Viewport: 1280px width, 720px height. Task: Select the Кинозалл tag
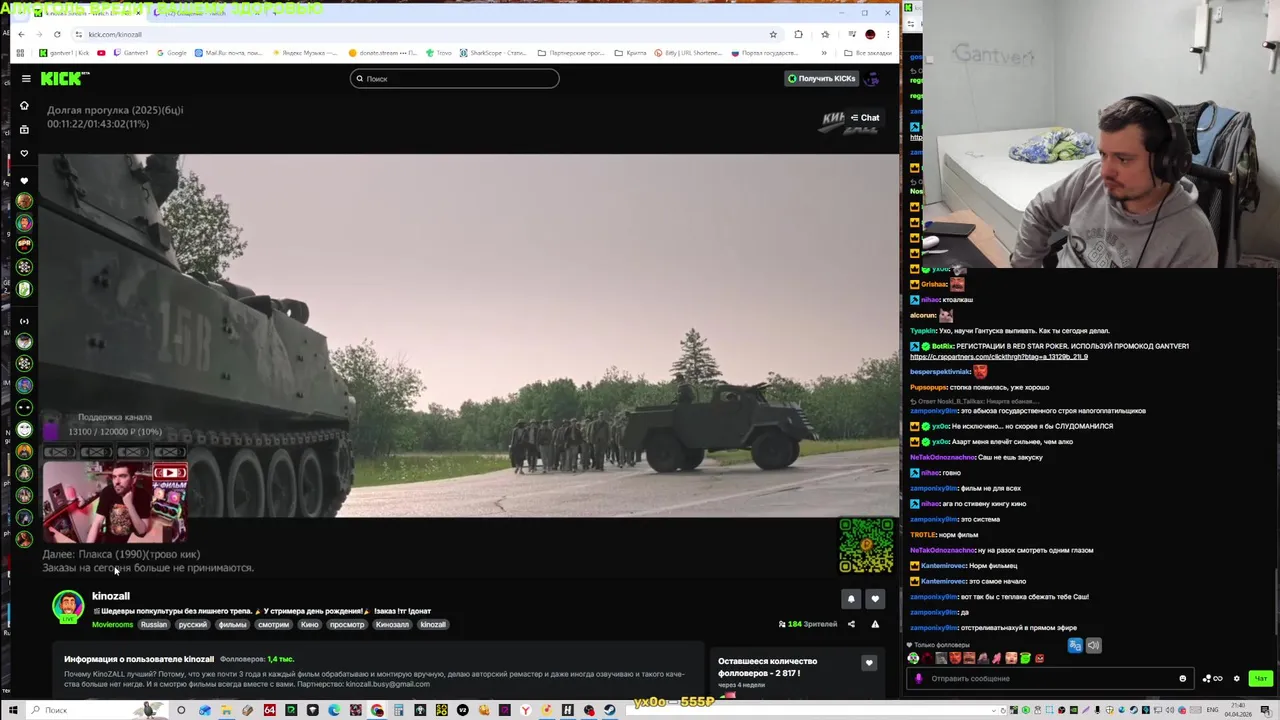coord(392,625)
